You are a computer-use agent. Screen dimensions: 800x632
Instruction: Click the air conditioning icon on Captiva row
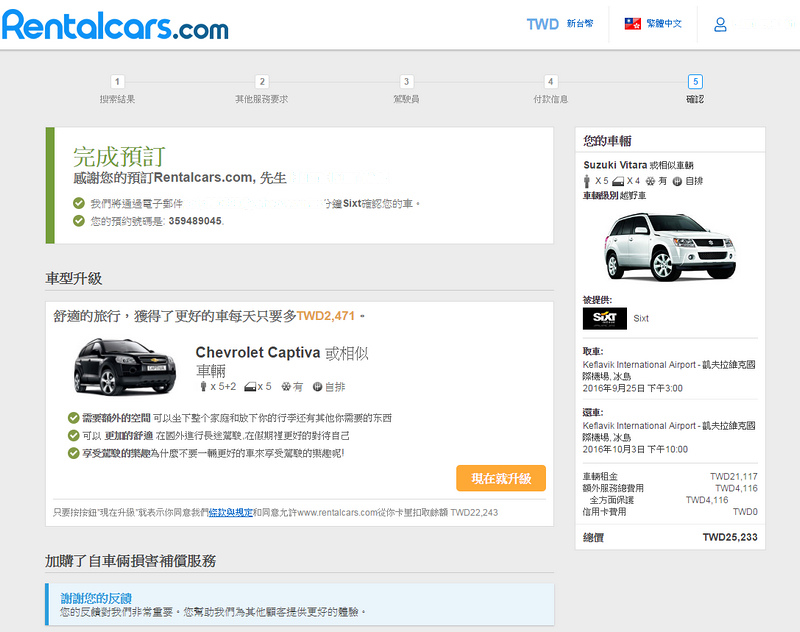click(x=286, y=387)
